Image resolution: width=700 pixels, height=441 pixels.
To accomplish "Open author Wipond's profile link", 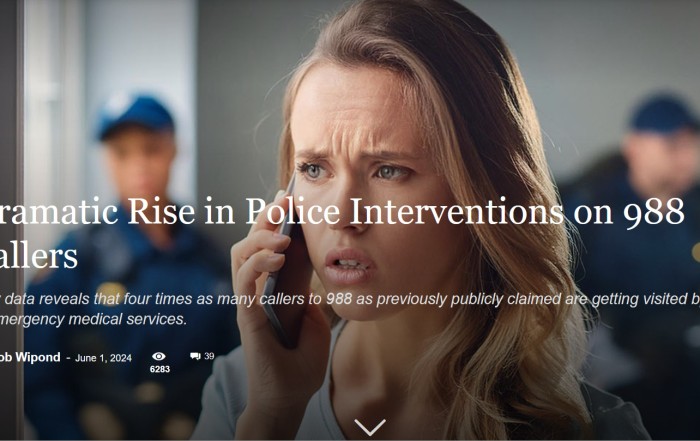I will pyautogui.click(x=30, y=357).
